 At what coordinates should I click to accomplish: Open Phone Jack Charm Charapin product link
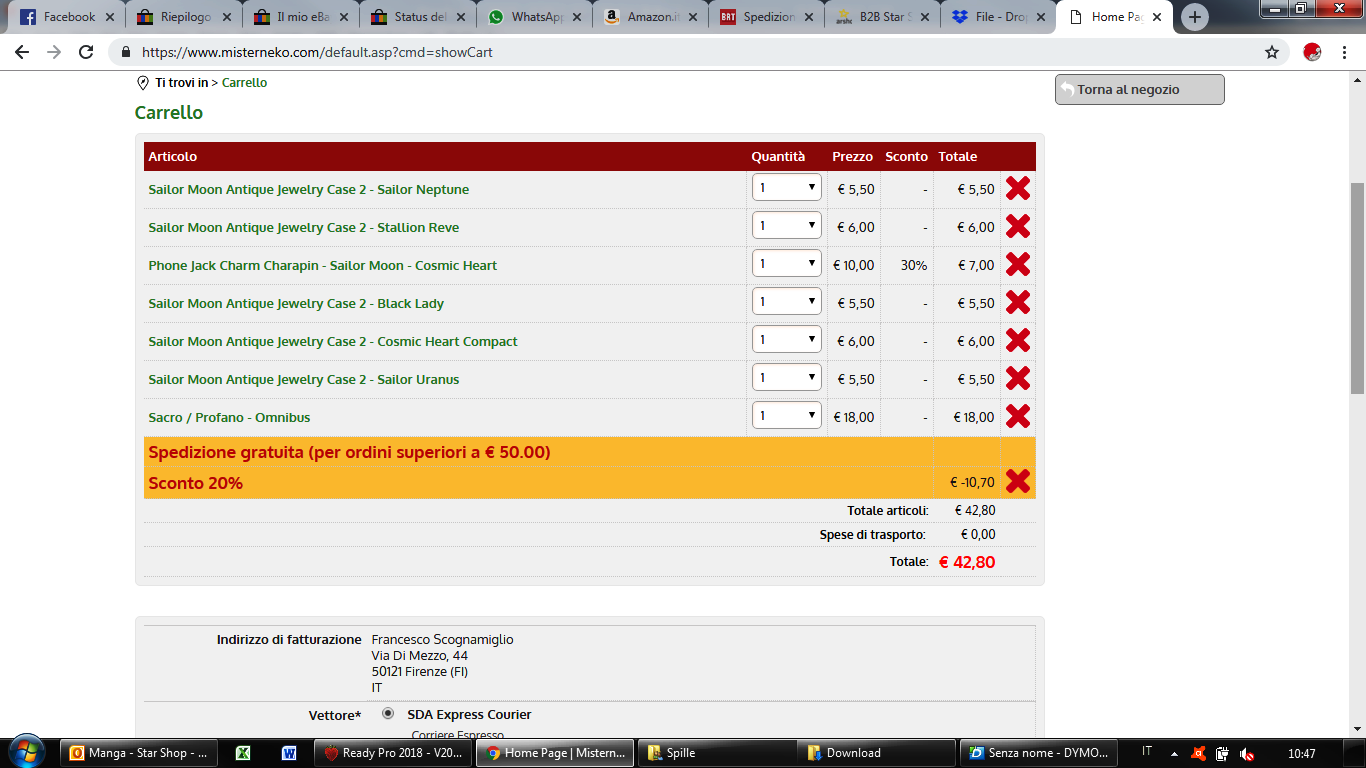(322, 265)
